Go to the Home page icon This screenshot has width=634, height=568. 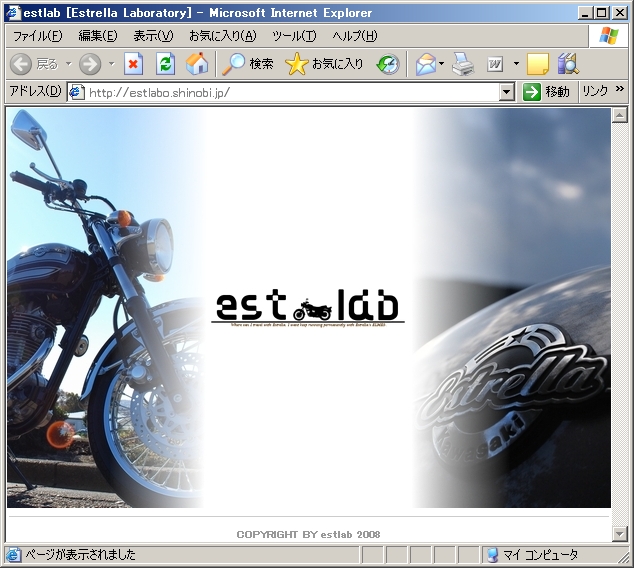[x=197, y=64]
